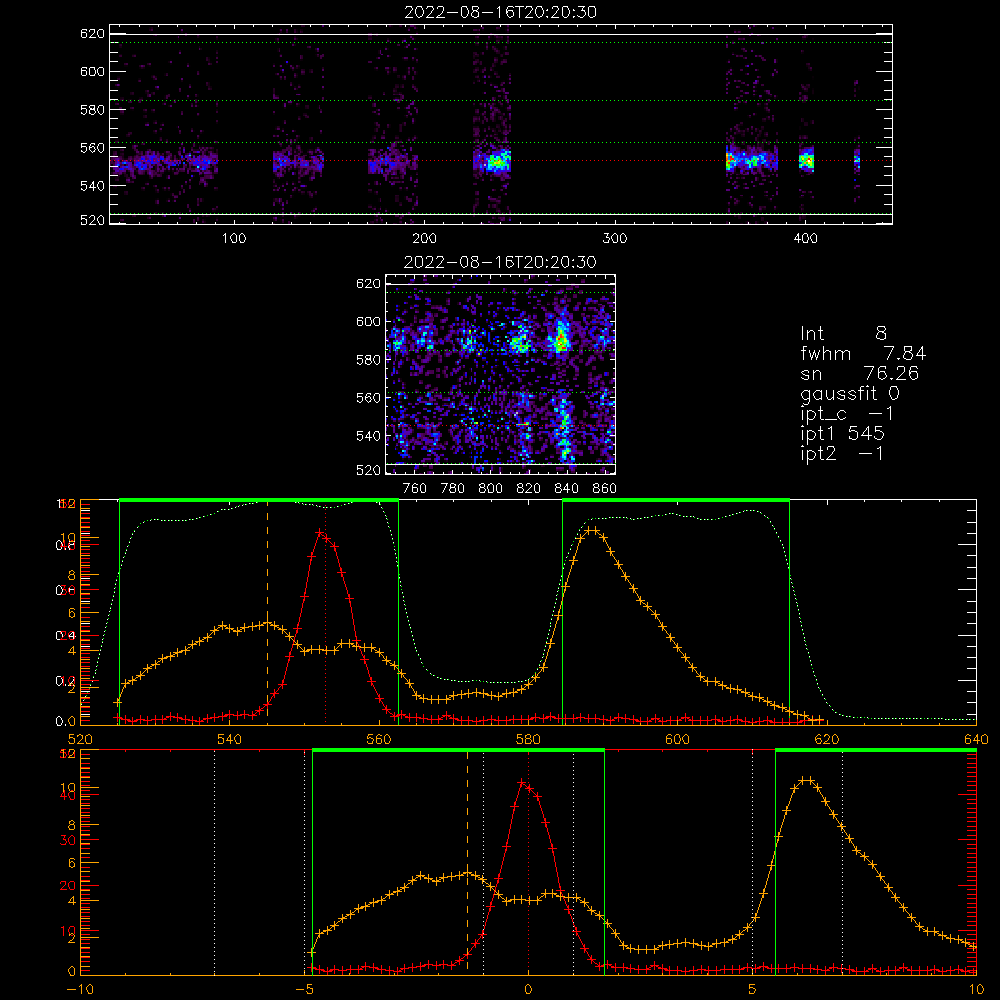Click x-axis label 820 on middle spectrogram
This screenshot has width=1000, height=1000.
529,489
